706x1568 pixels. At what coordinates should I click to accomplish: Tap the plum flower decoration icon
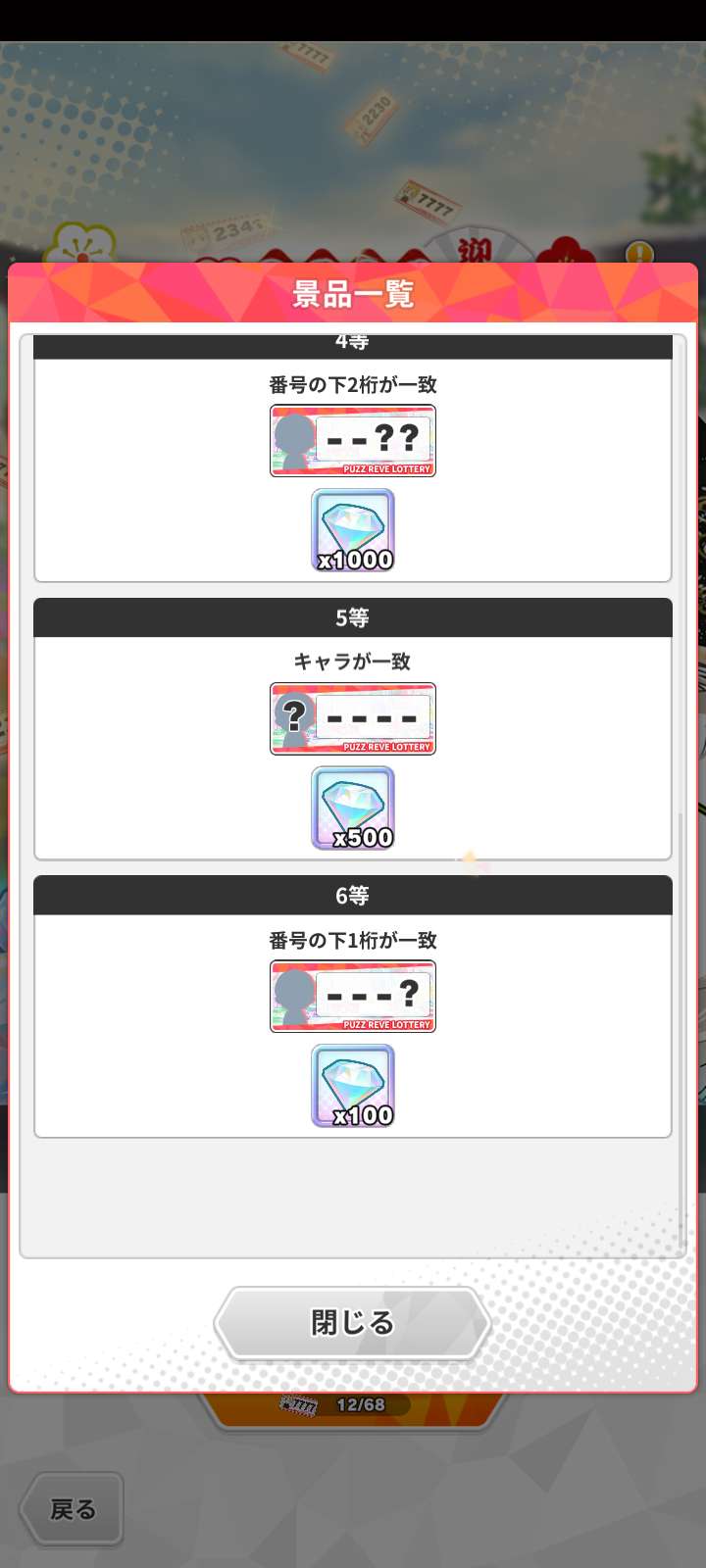(83, 244)
